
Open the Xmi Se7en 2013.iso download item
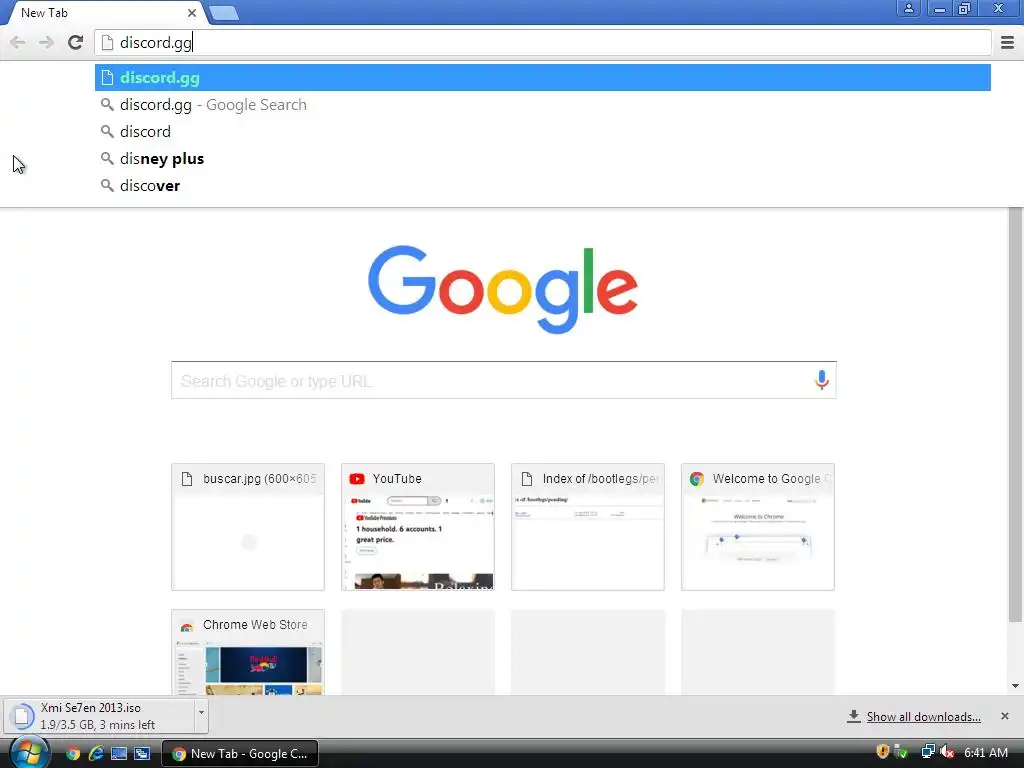[98, 716]
